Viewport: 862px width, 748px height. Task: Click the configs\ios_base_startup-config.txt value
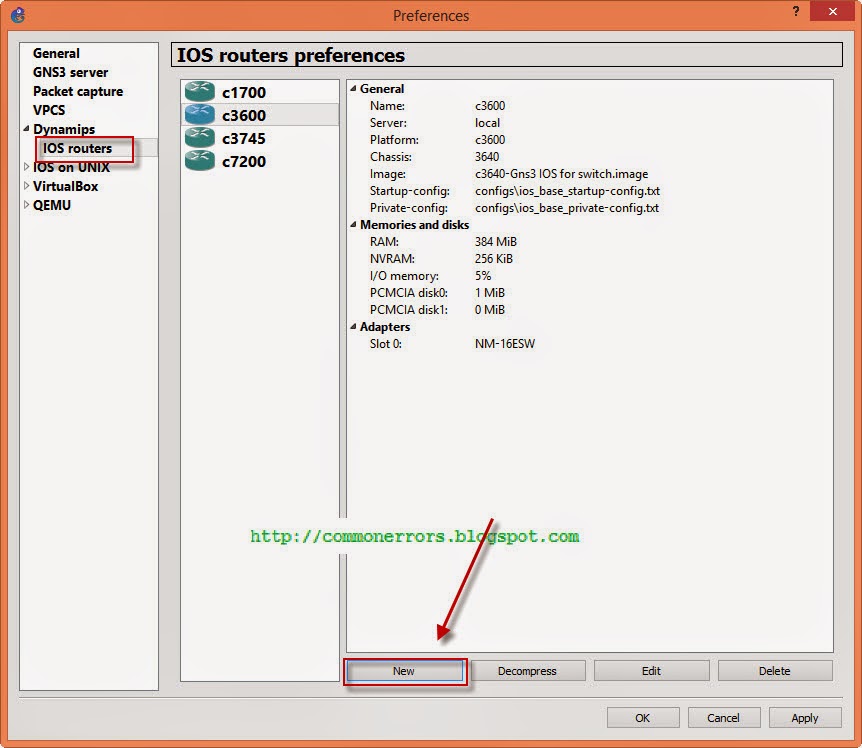pyautogui.click(x=567, y=191)
